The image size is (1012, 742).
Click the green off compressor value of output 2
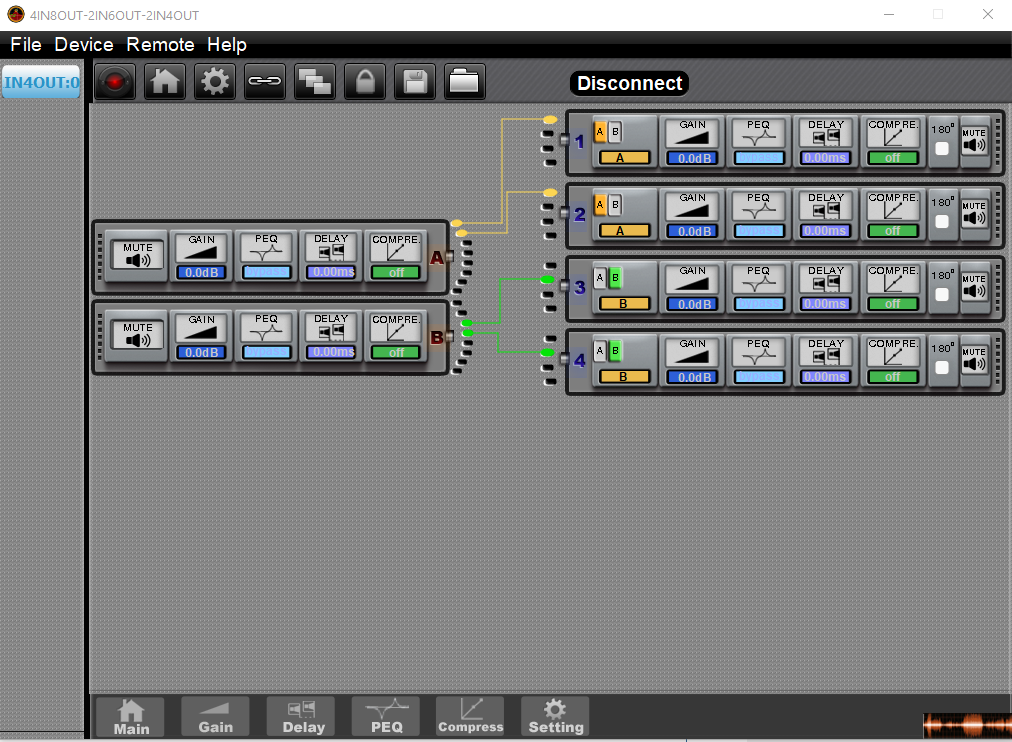(x=893, y=231)
